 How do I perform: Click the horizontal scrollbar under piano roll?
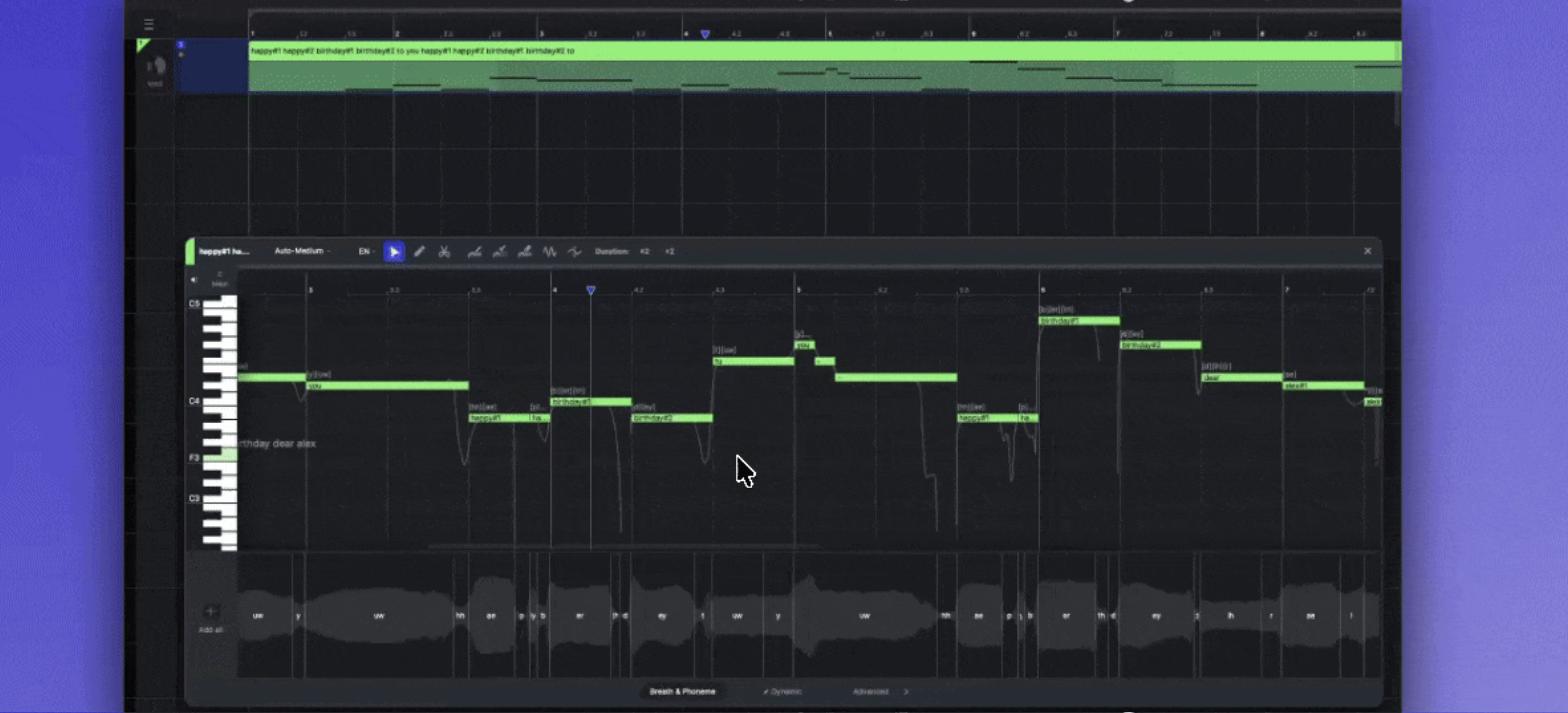(624, 547)
